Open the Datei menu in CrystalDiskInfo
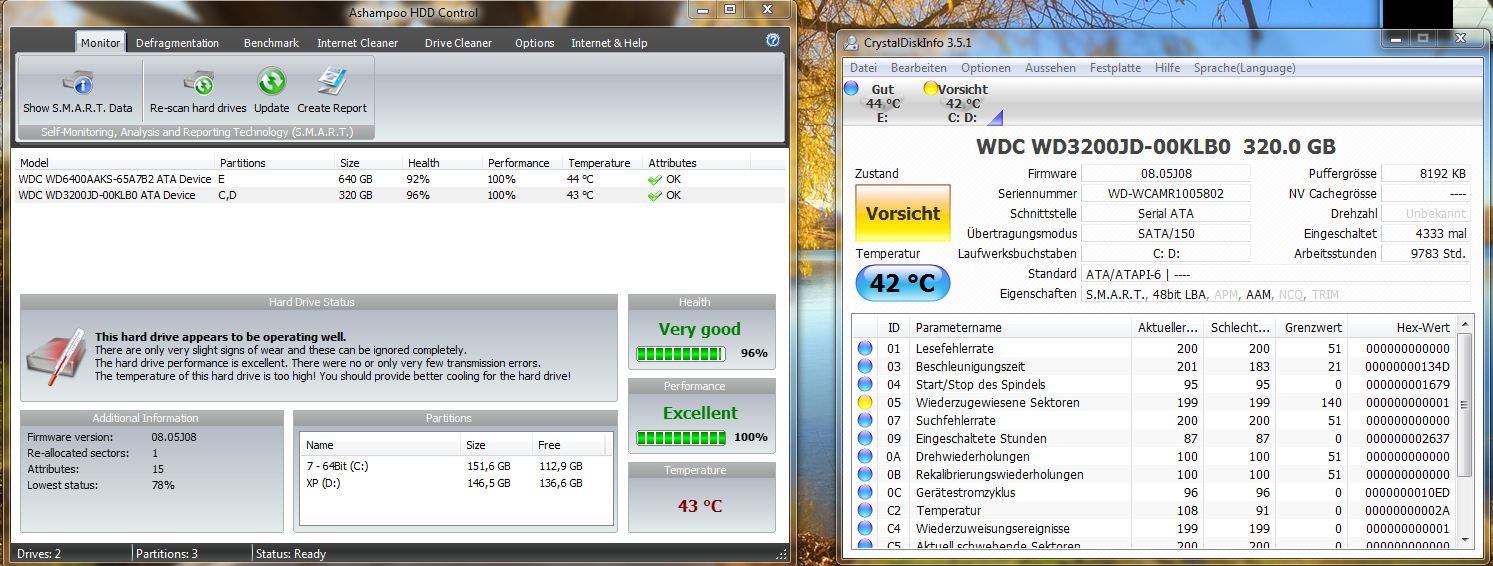The image size is (1493, 566). 863,68
